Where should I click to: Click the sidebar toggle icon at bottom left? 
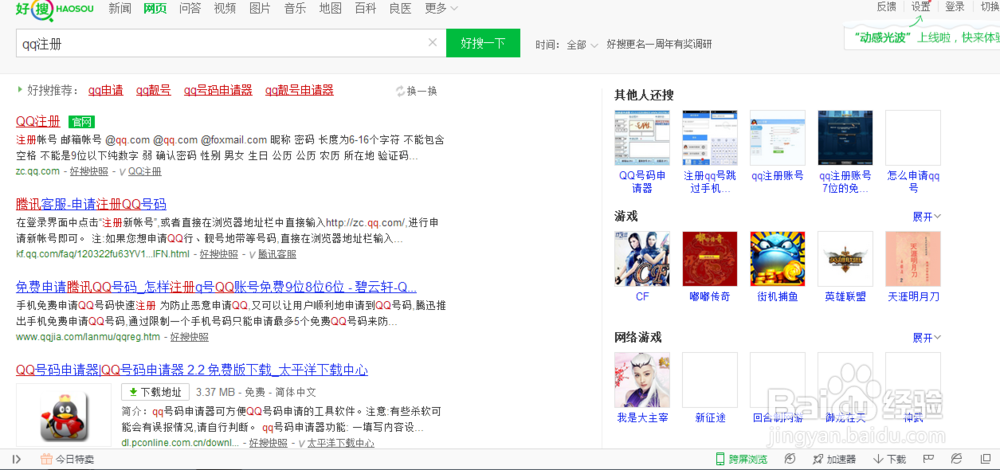click(17, 459)
